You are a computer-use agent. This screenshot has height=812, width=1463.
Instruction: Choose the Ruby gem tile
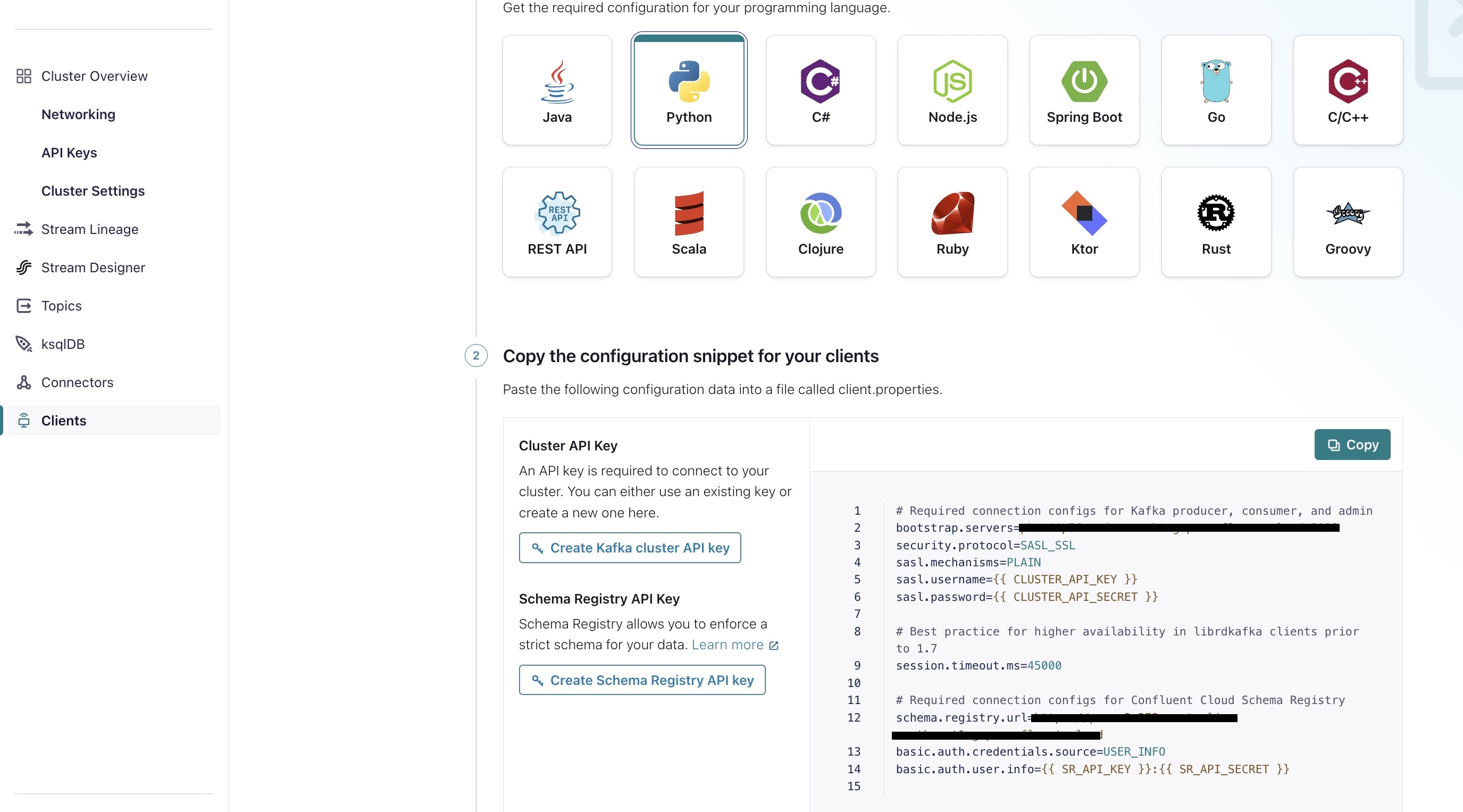[x=952, y=222]
